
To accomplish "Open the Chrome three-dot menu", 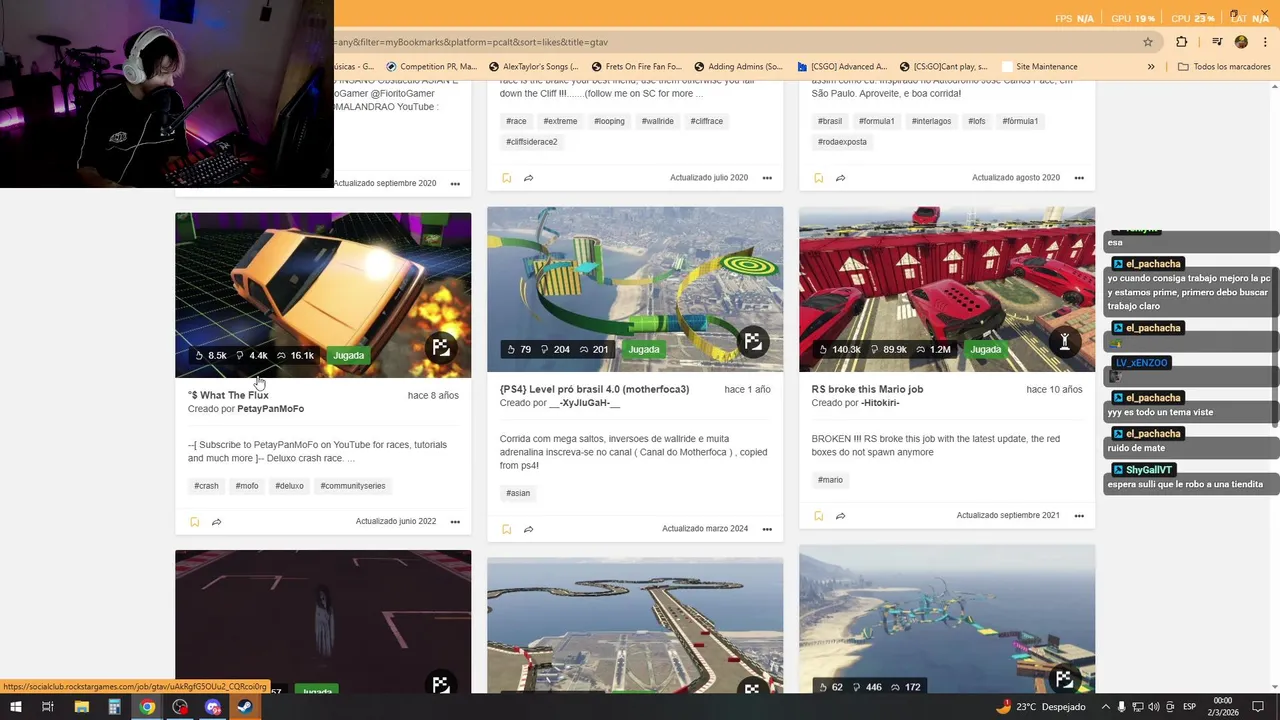I will tap(1265, 42).
